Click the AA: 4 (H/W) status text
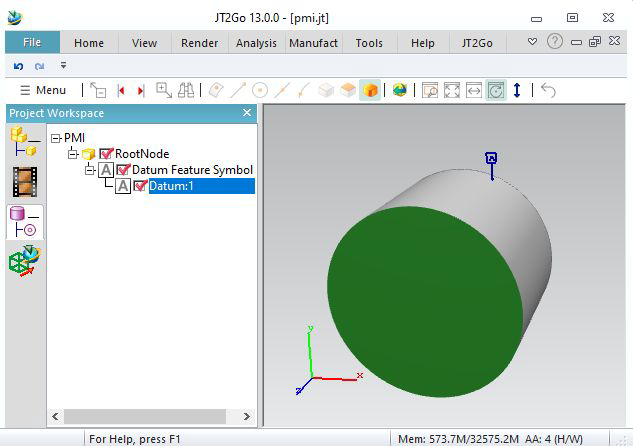This screenshot has height=446, width=633. (x=554, y=439)
